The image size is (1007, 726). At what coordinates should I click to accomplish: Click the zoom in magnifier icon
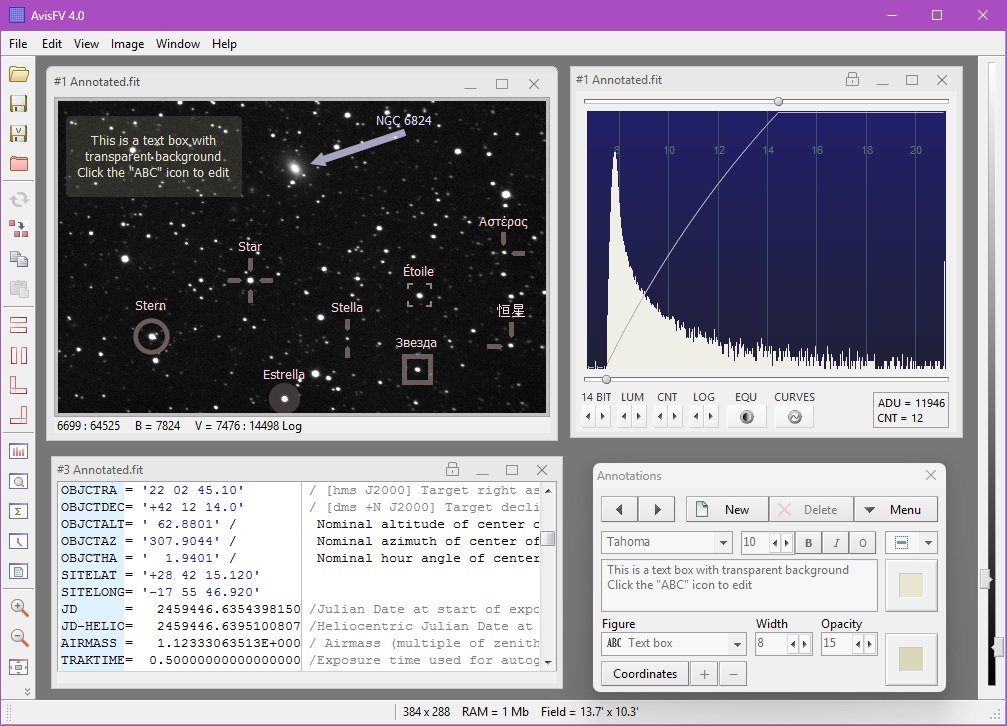tap(18, 607)
